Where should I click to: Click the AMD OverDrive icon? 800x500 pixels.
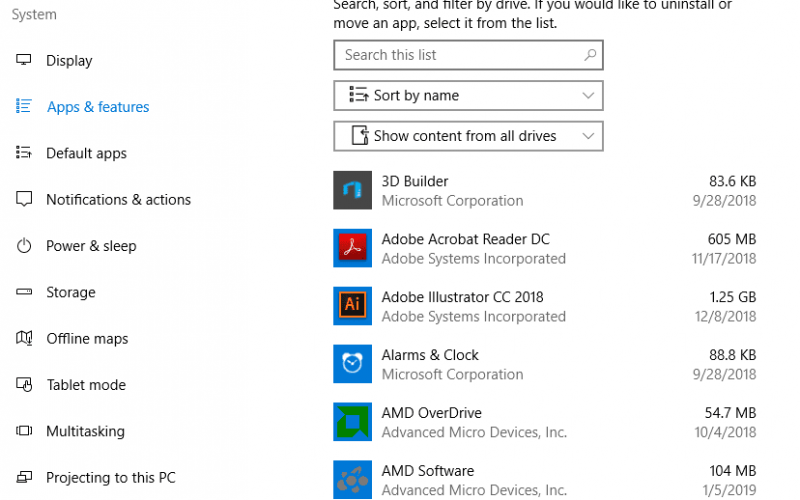coord(352,422)
